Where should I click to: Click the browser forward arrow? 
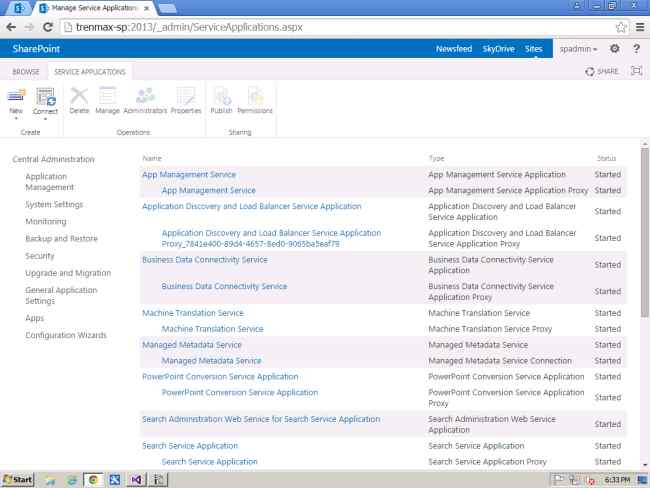[29, 27]
